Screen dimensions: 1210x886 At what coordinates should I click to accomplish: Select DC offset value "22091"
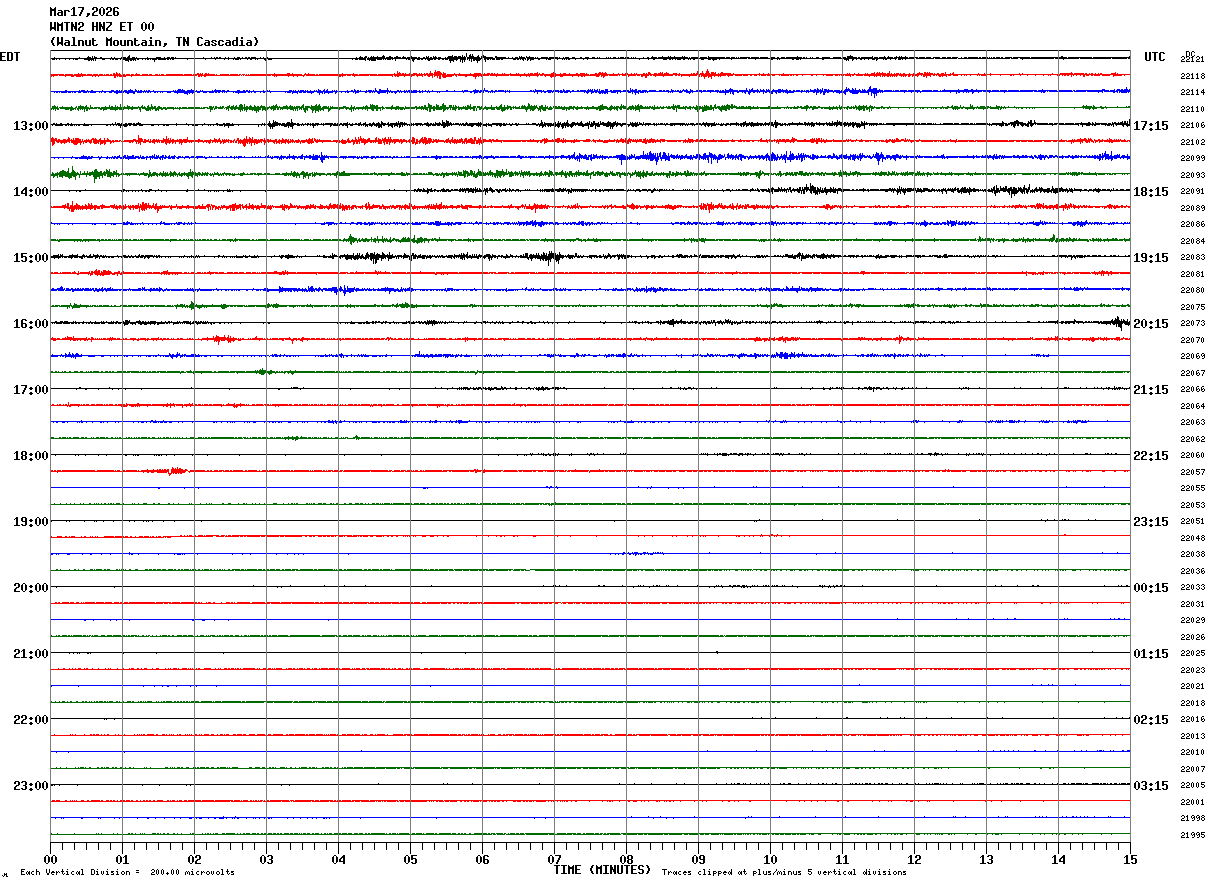[x=1193, y=192]
